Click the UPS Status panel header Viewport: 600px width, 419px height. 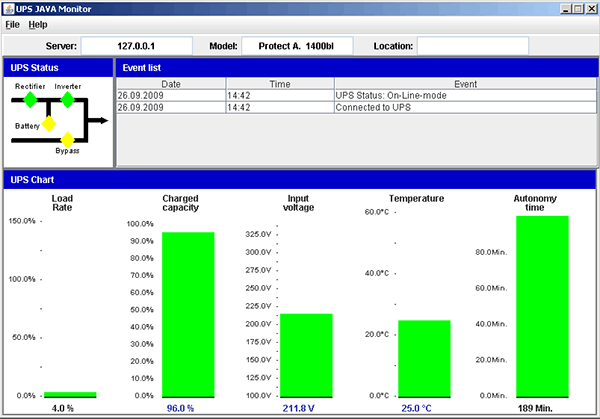coord(58,68)
